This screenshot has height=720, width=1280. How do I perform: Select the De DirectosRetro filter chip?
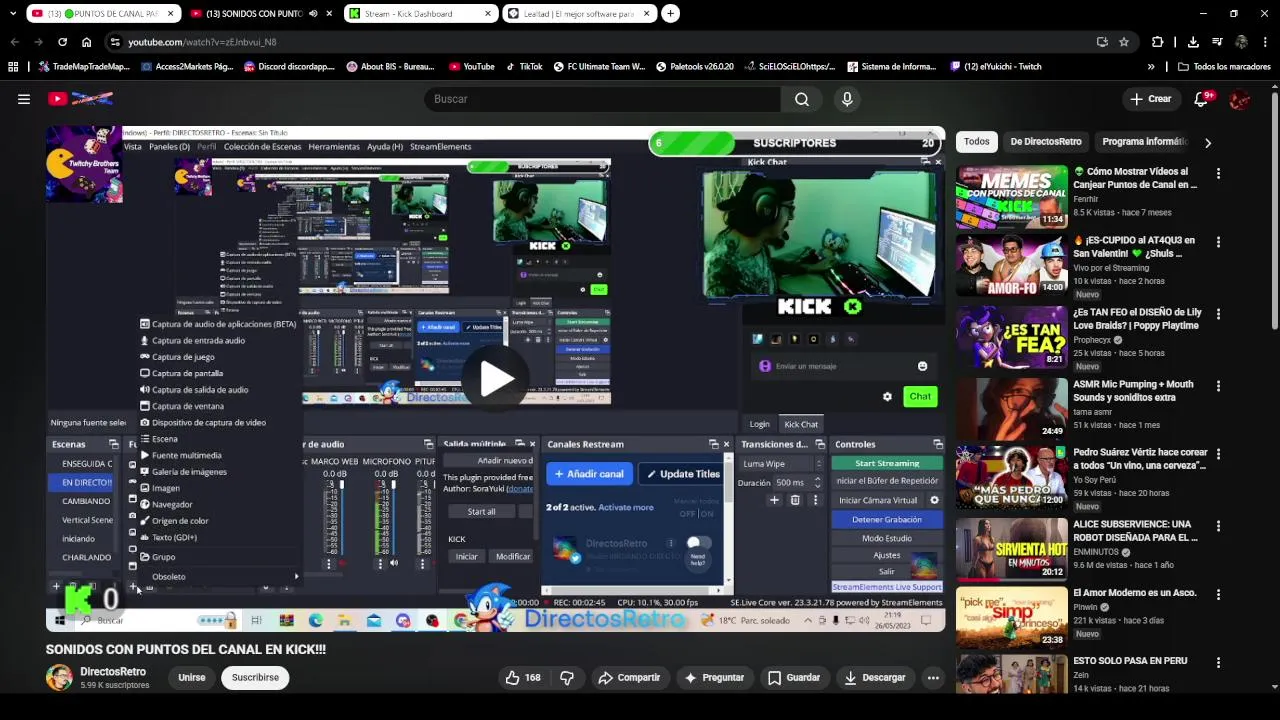pyautogui.click(x=1045, y=142)
